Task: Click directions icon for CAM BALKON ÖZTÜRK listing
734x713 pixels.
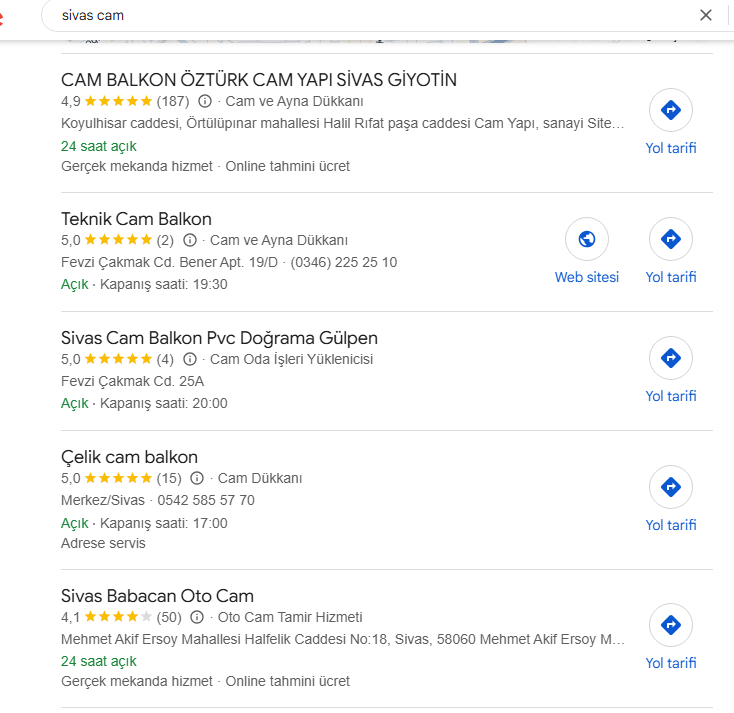Action: (670, 110)
